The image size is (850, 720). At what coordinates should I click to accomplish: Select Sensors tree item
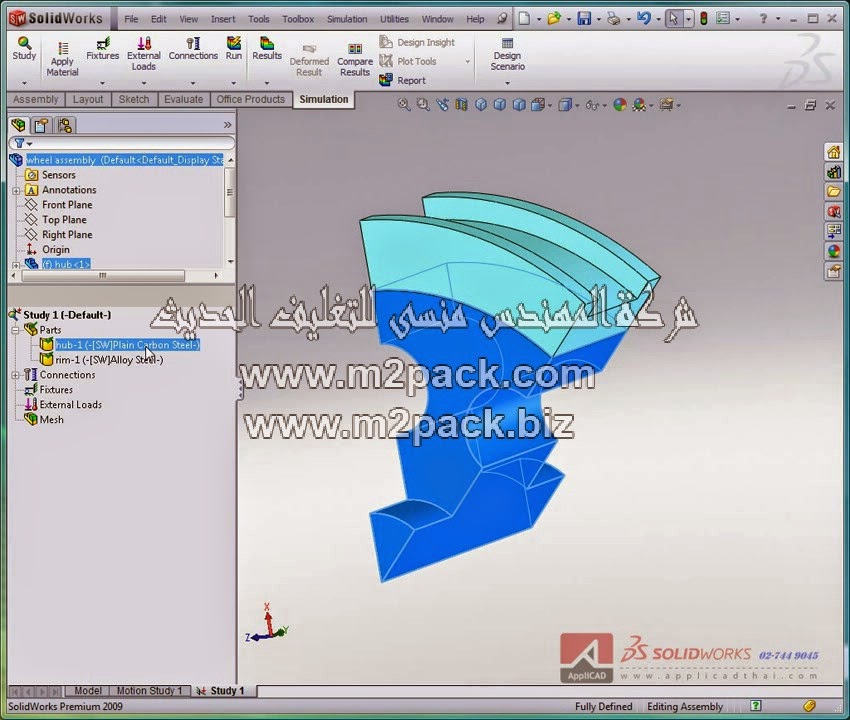point(59,175)
